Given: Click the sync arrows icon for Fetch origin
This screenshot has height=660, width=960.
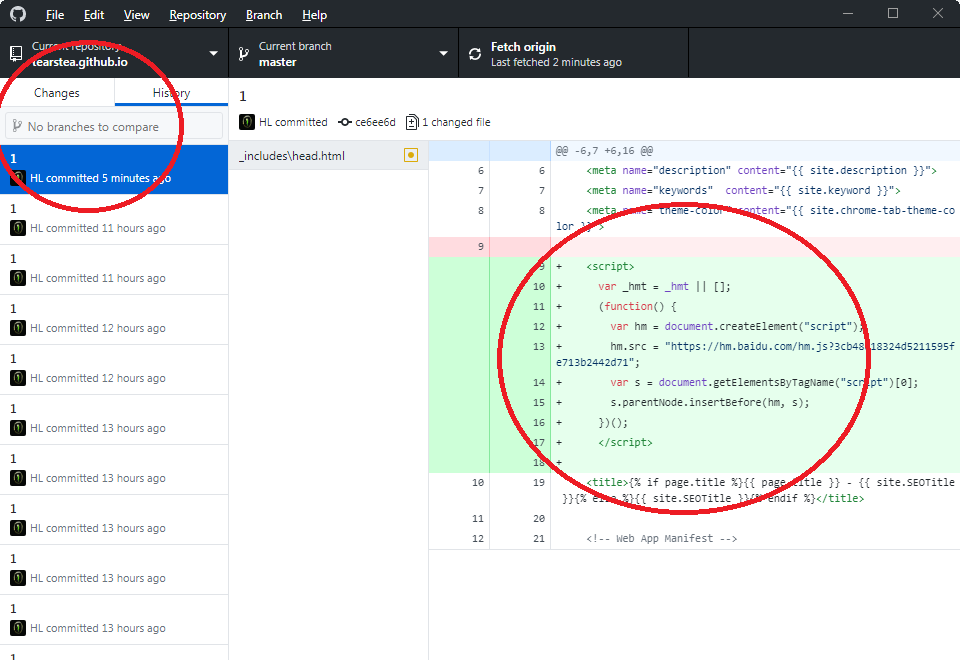Looking at the screenshot, I should pos(474,54).
